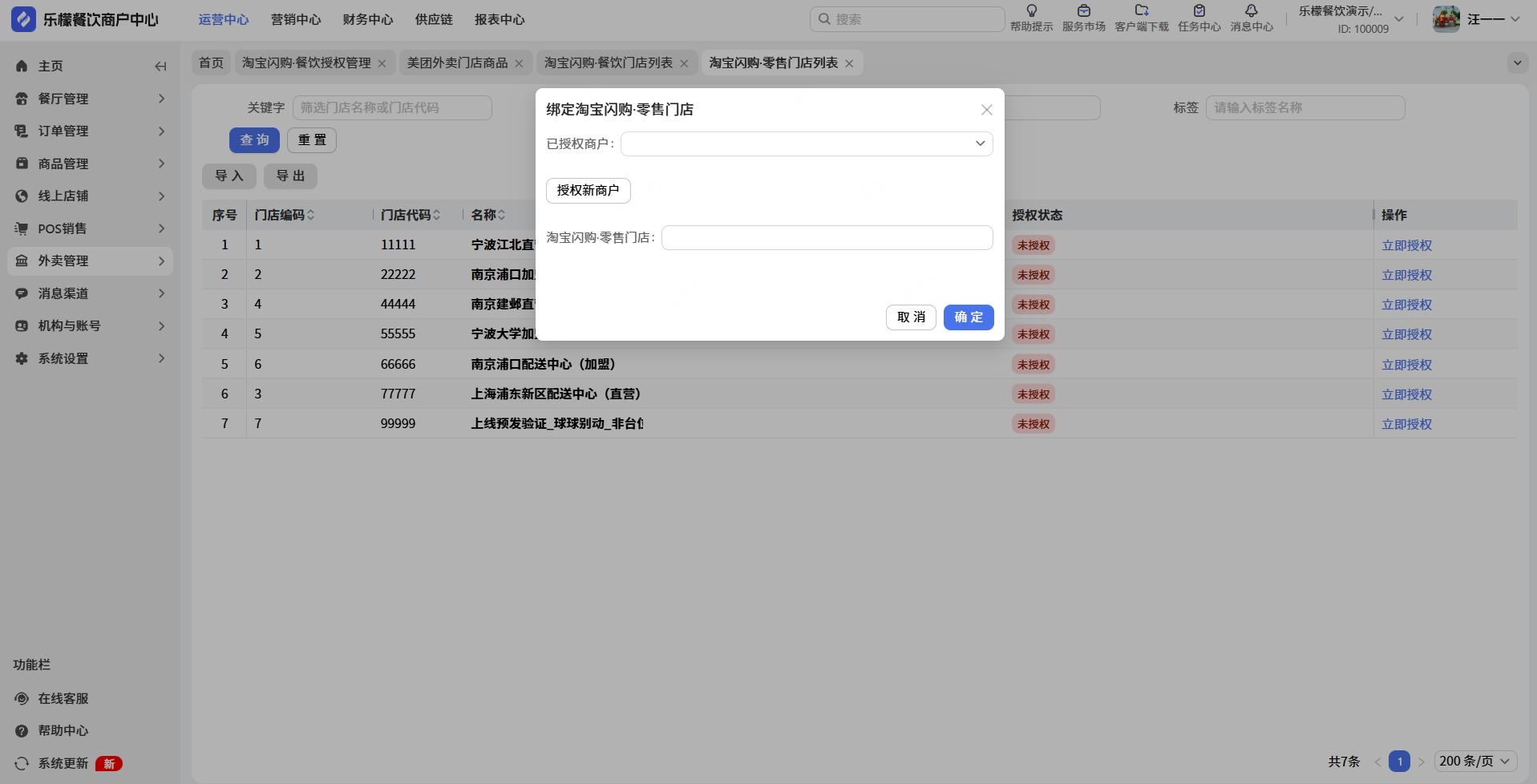
Task: Select row 上海浦东新区配送中心（直营）
Action: point(860,394)
